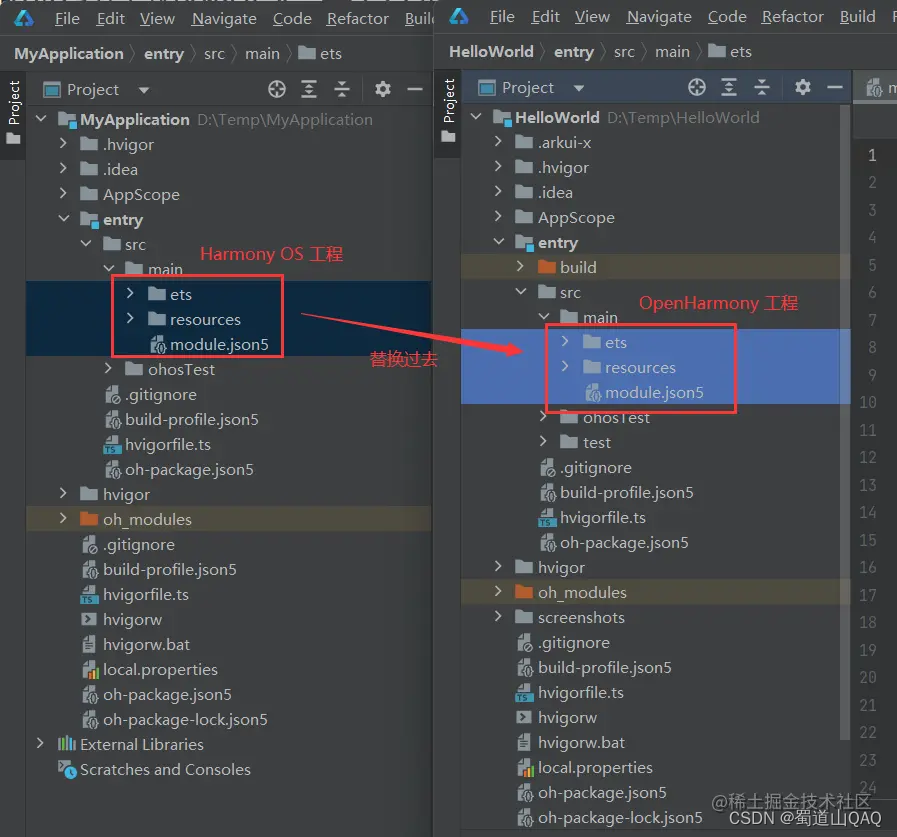
Task: Expand ohosTest folder in MyApplication tree
Action: click(x=108, y=368)
